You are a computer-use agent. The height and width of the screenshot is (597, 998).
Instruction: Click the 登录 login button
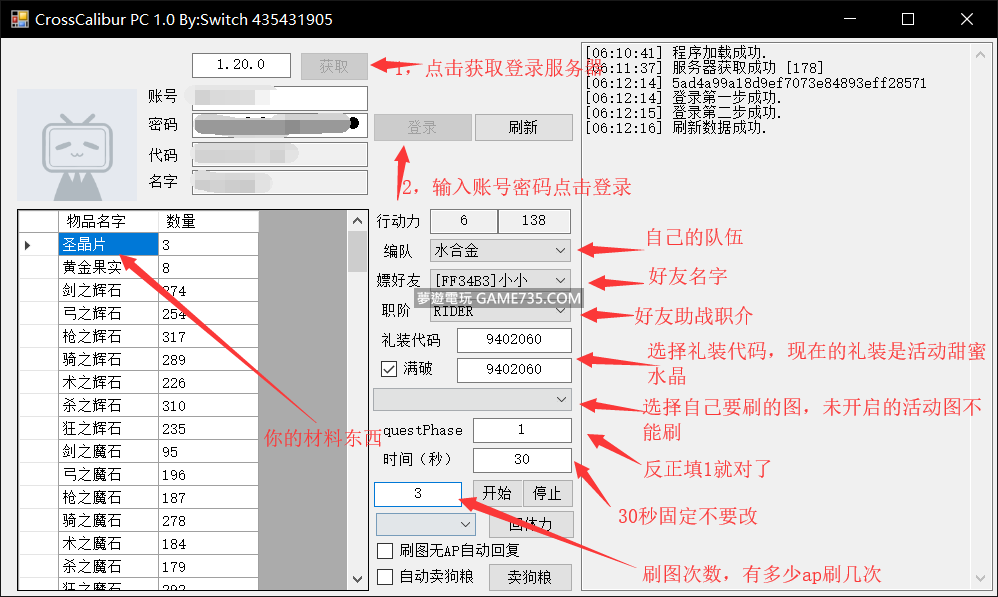pyautogui.click(x=423, y=127)
